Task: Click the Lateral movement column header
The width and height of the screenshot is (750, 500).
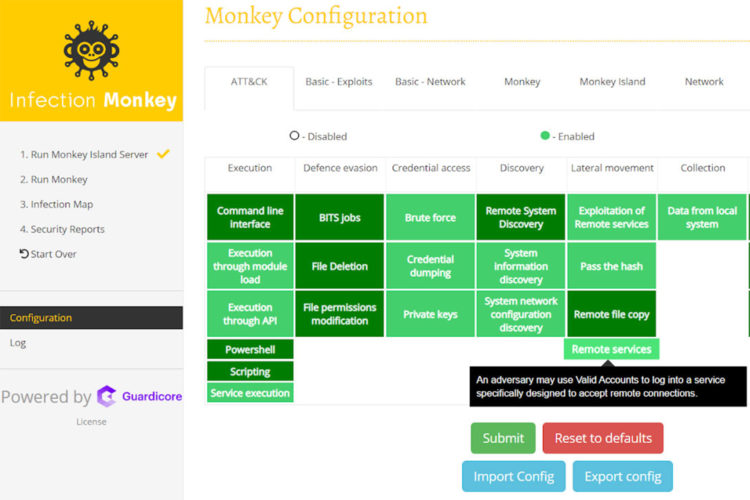Action: 612,168
